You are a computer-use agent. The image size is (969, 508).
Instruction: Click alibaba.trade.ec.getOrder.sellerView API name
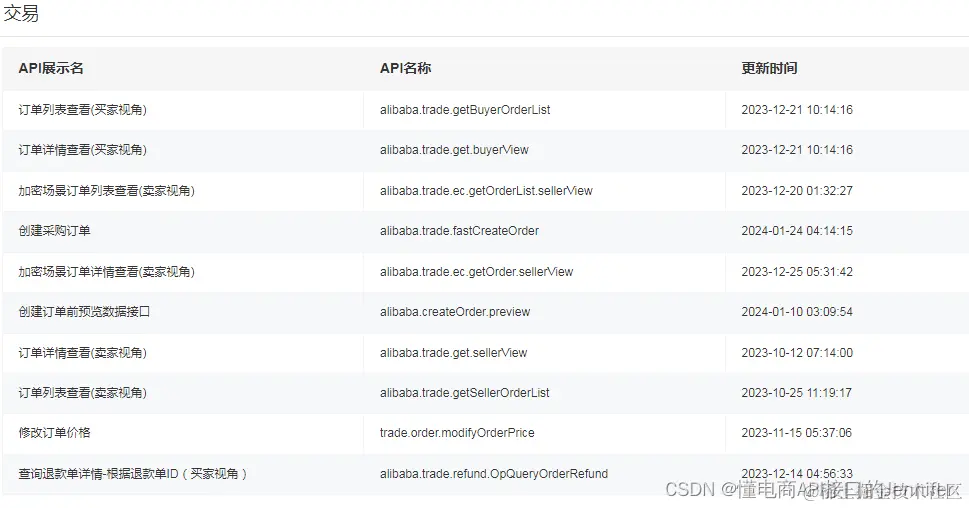[x=476, y=272]
